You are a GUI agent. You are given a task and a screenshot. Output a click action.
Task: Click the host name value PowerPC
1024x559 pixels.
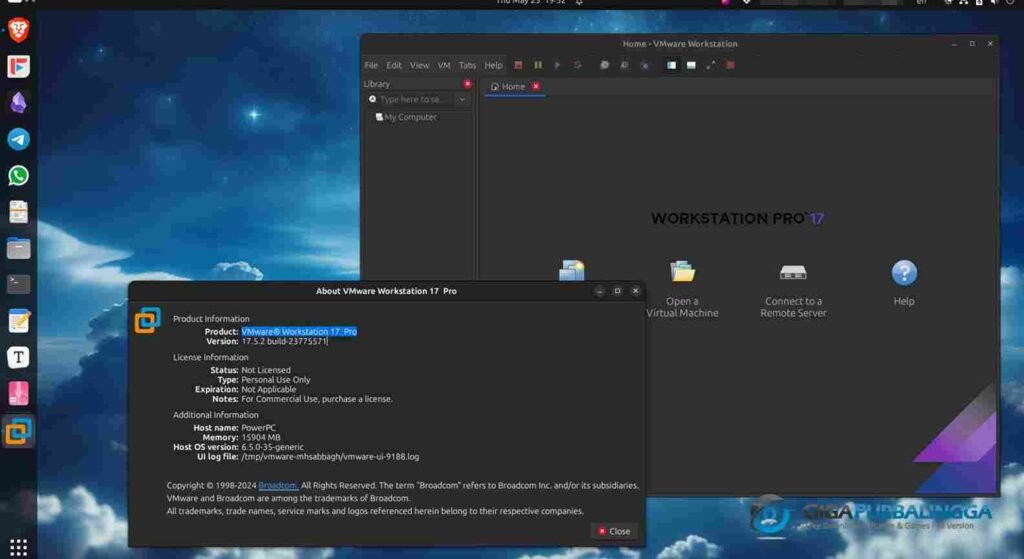pos(259,428)
